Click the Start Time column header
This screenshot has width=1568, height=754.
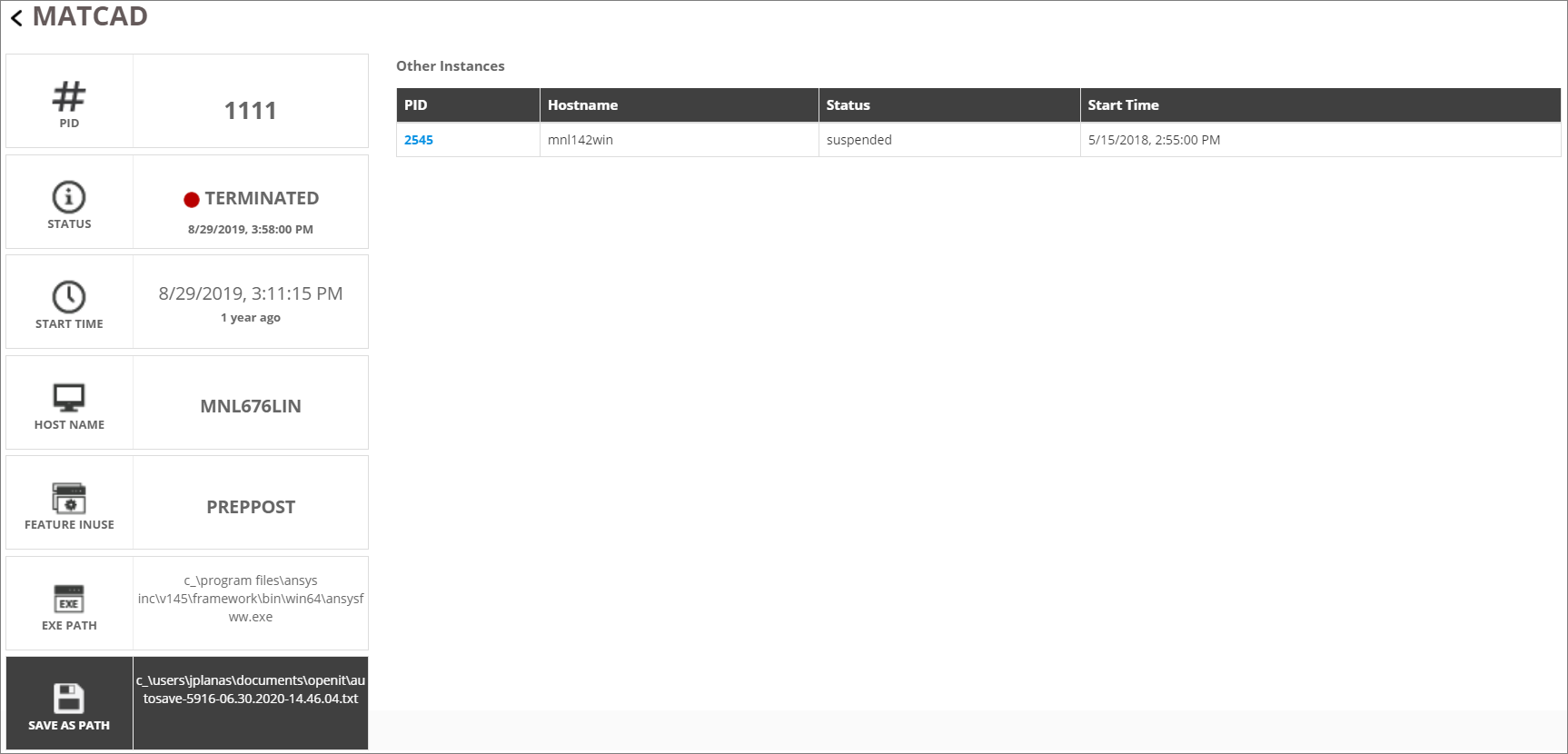point(1321,105)
